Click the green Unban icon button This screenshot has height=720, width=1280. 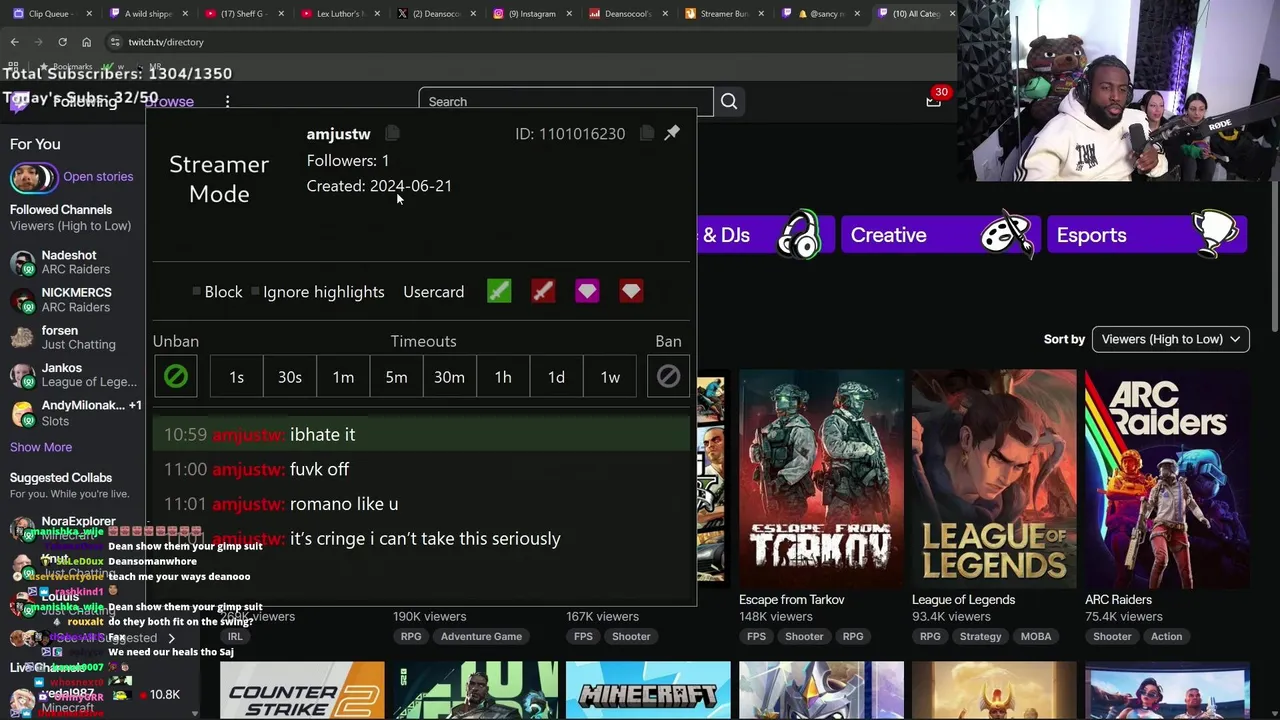(175, 376)
